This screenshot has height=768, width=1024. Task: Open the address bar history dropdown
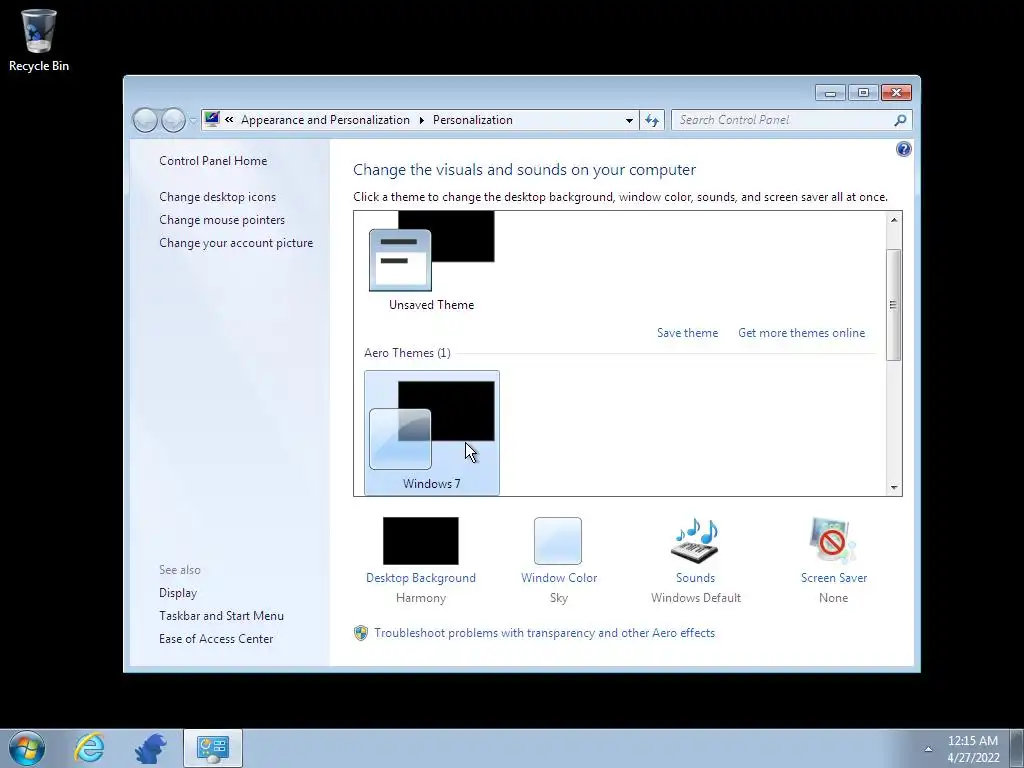coord(629,120)
